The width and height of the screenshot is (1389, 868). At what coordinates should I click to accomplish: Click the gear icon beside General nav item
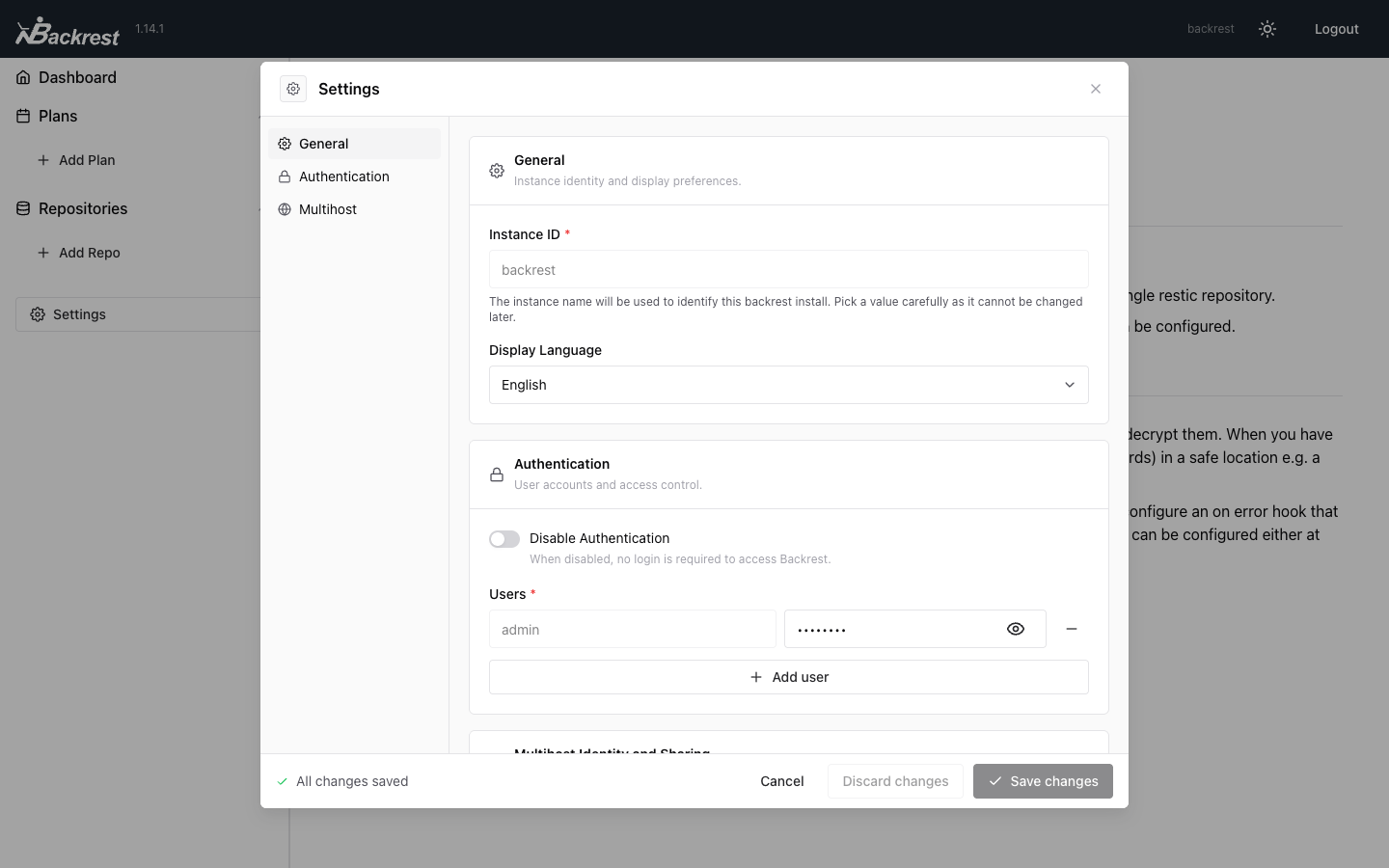click(x=285, y=144)
